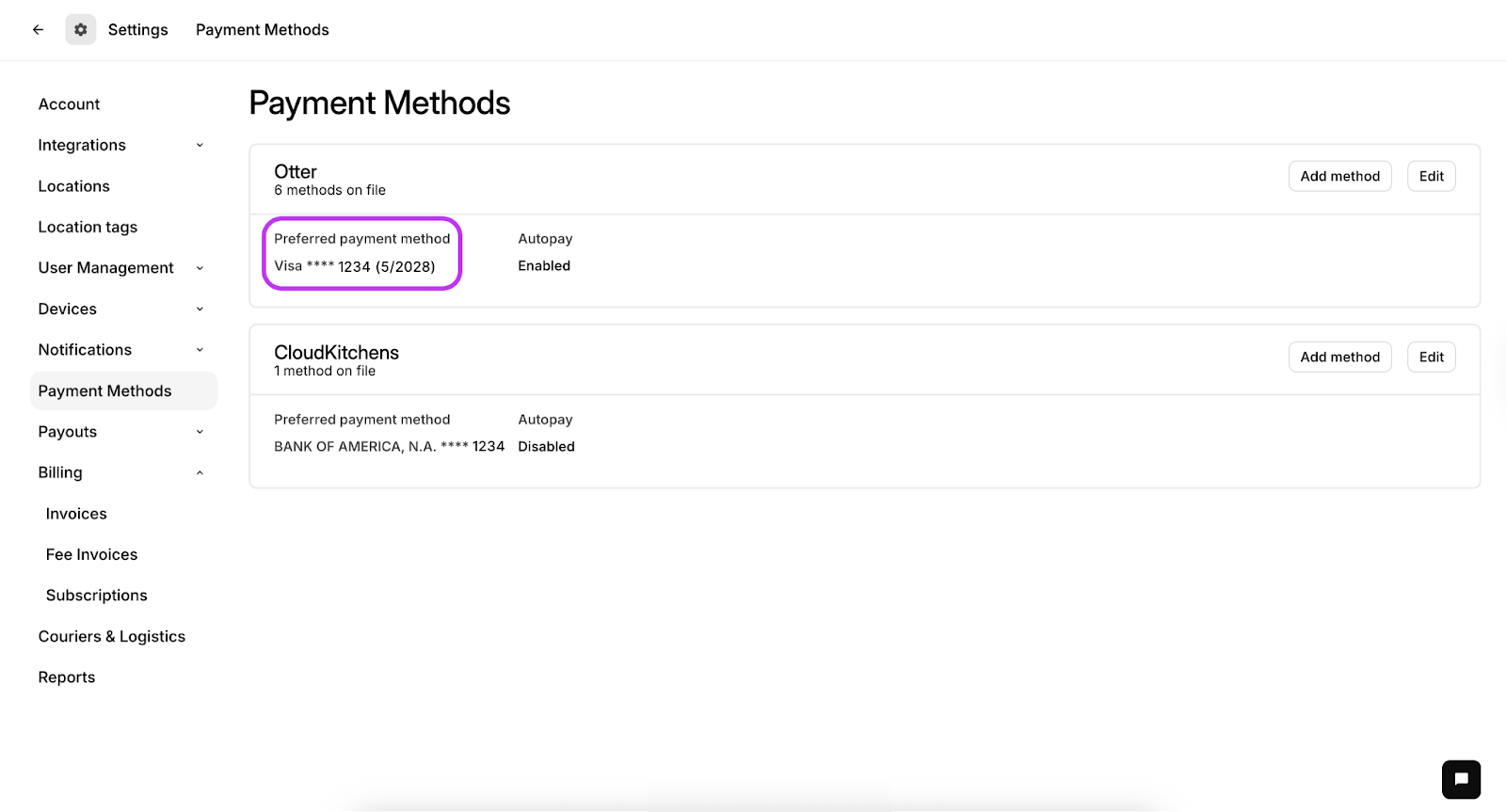Click Add method for CloudKitchens
This screenshot has height=812, width=1506.
tap(1339, 357)
